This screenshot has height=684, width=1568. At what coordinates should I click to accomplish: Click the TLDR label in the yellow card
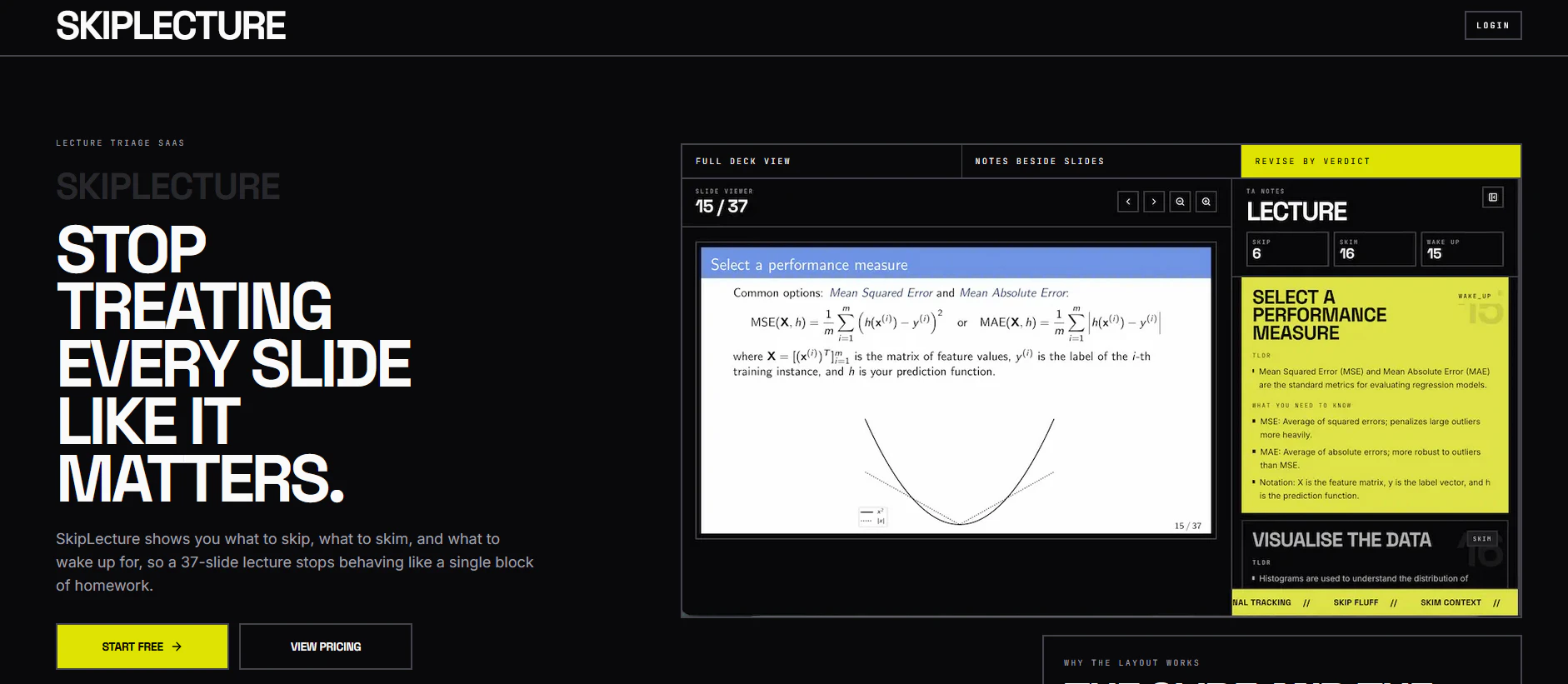(1261, 356)
